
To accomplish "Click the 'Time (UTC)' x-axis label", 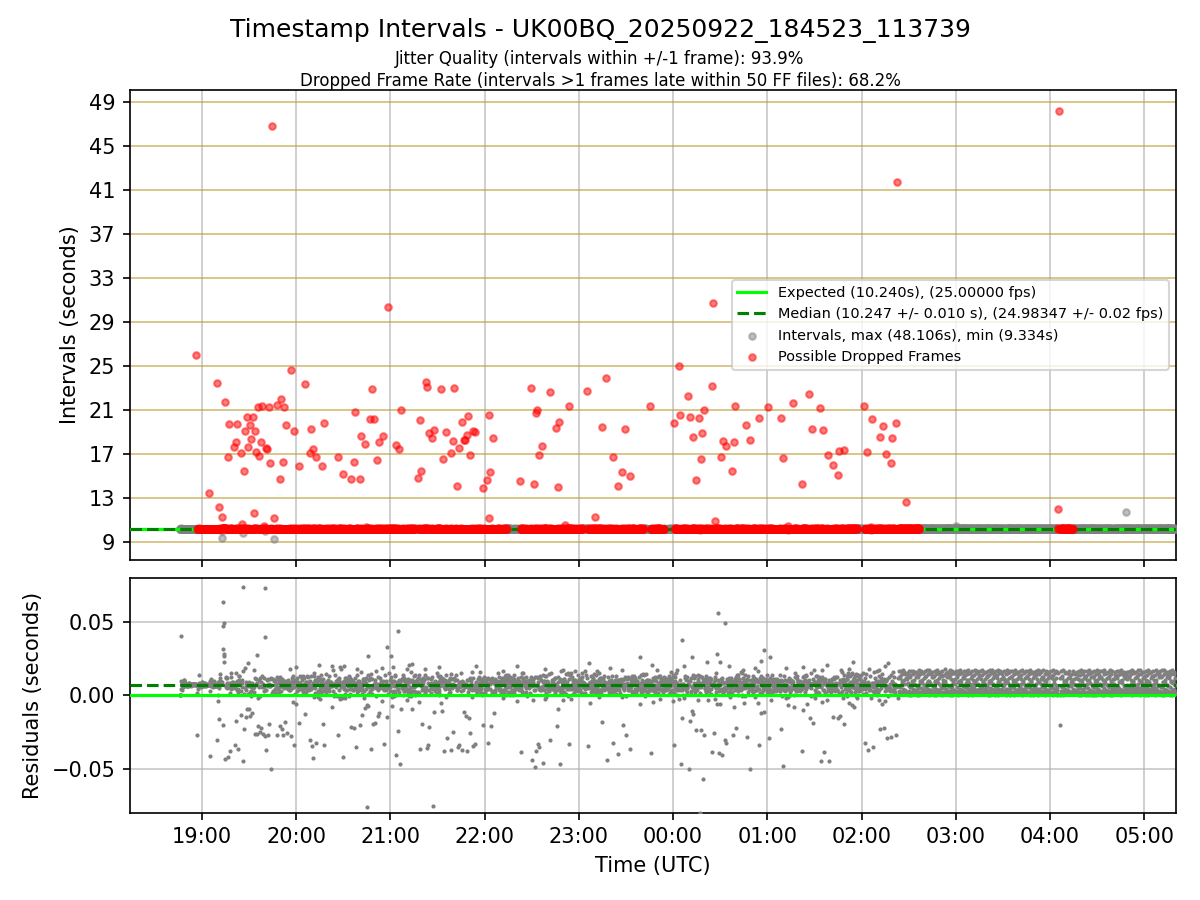I will tap(652, 865).
